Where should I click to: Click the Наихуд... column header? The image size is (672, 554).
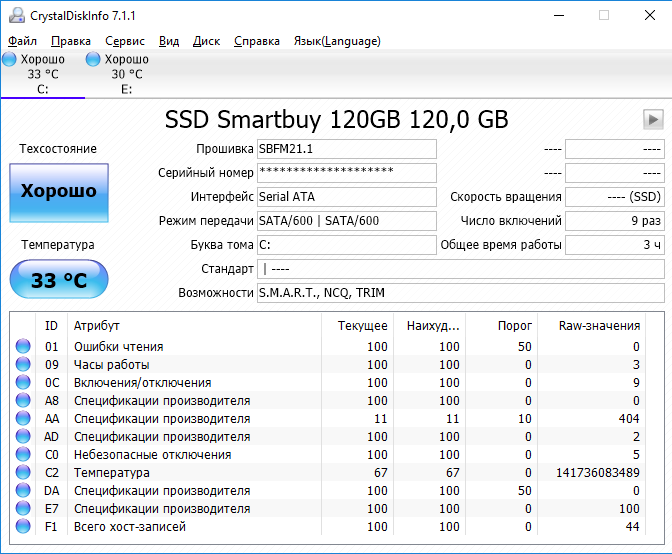click(429, 326)
